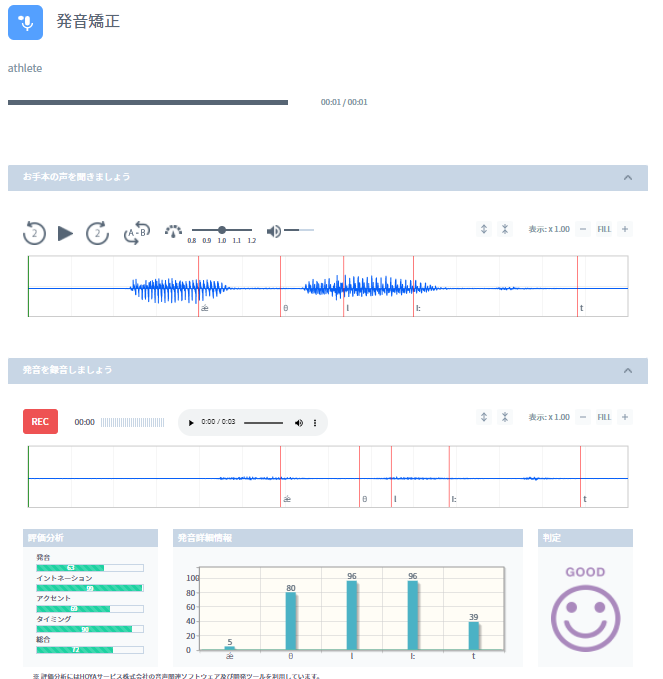
Task: Click the 'i:' marker in model waveform
Action: 418,308
